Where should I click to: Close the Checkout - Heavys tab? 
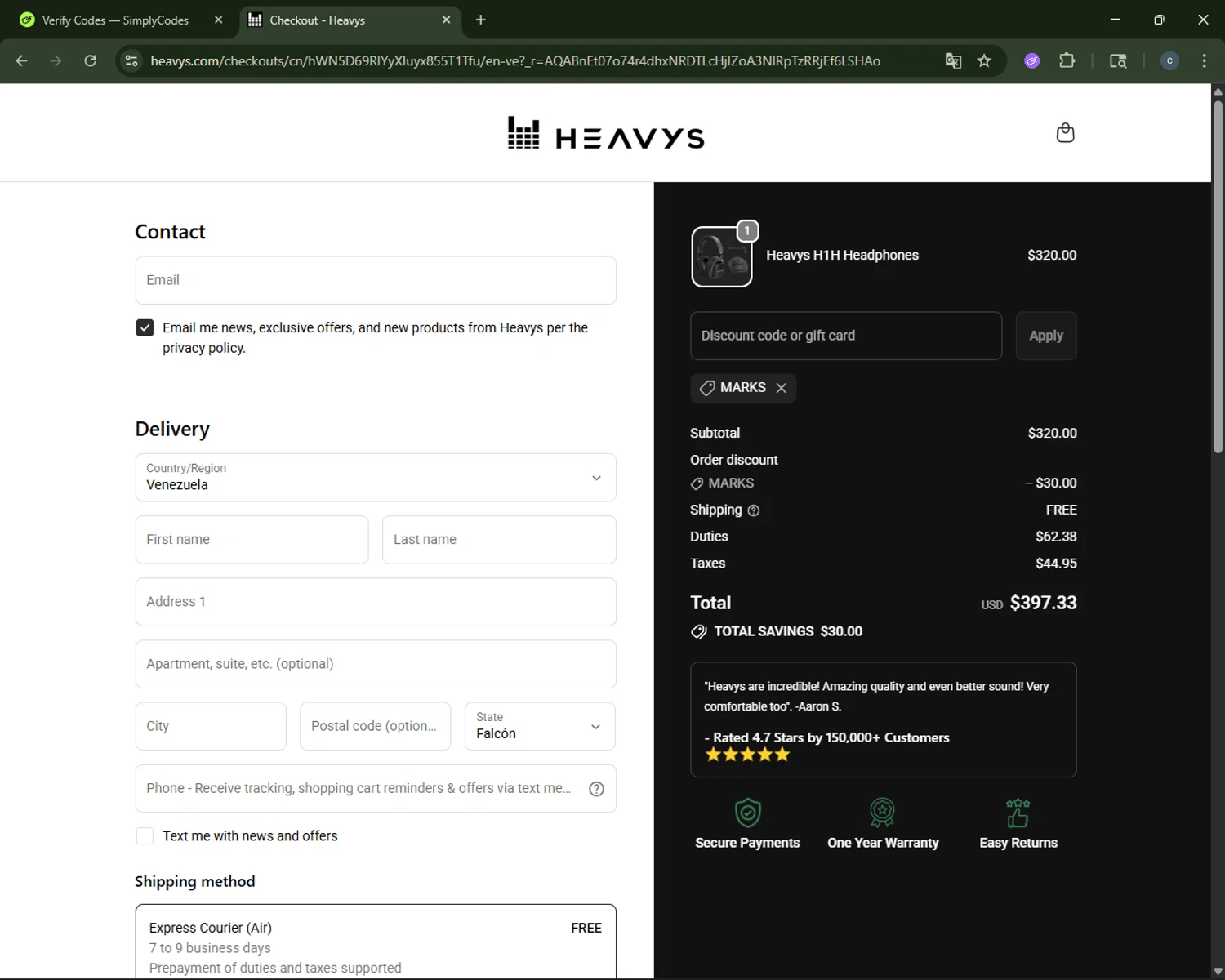[446, 20]
